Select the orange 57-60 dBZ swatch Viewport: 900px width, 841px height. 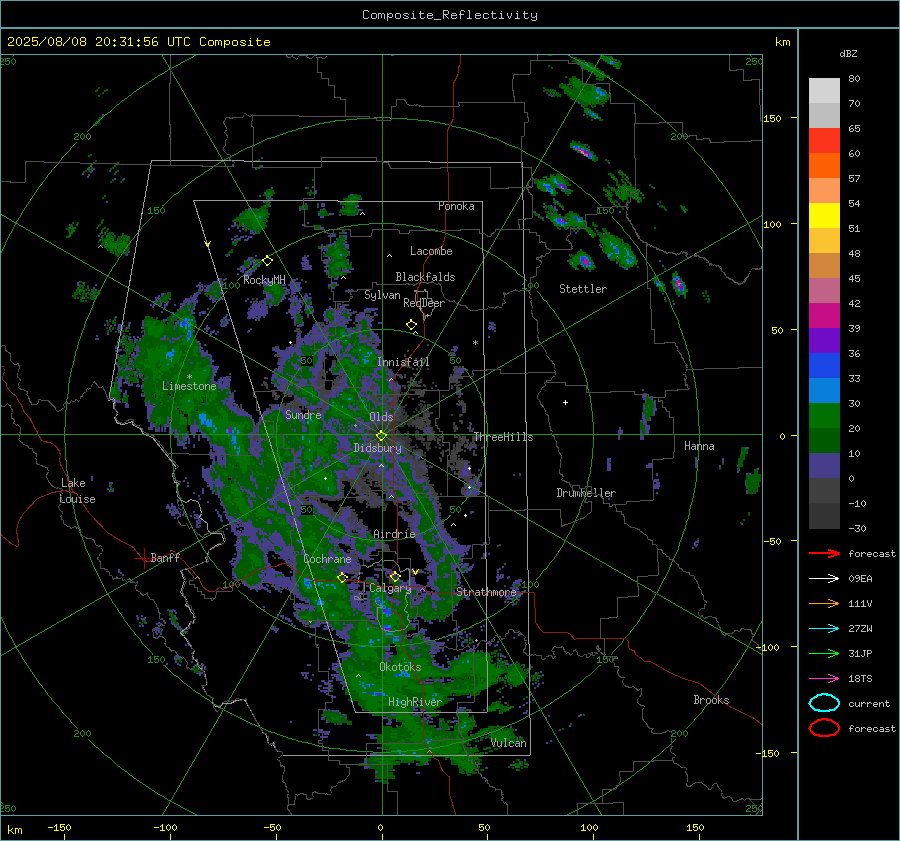coord(824,166)
